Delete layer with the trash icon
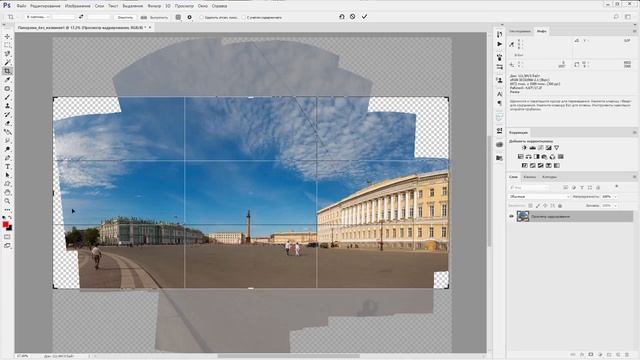The width and height of the screenshot is (640, 360). [x=627, y=355]
